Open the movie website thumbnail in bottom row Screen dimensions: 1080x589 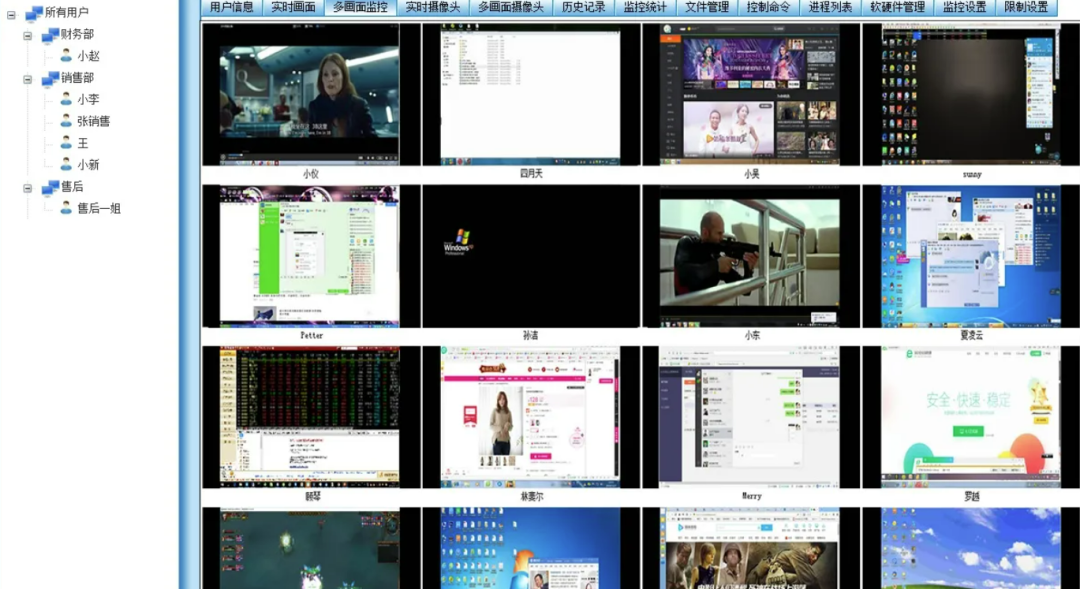(x=751, y=548)
